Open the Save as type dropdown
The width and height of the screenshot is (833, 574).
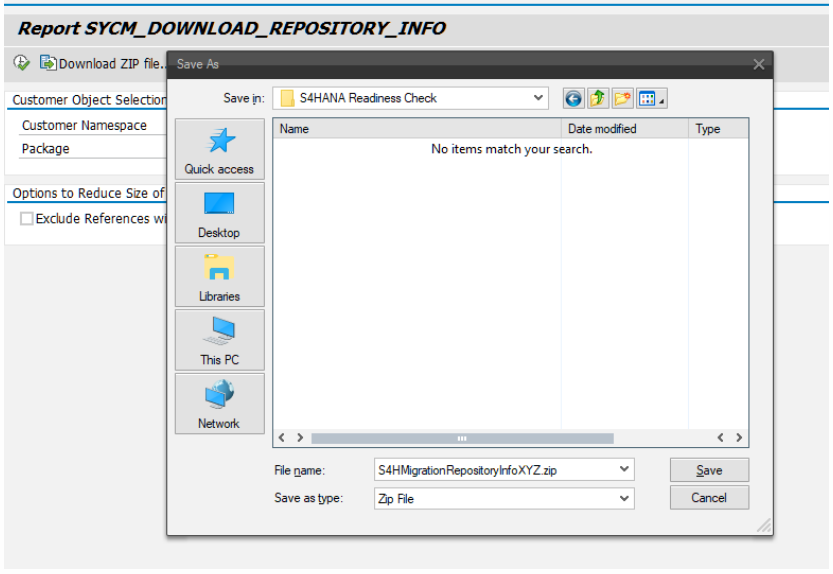click(x=624, y=499)
